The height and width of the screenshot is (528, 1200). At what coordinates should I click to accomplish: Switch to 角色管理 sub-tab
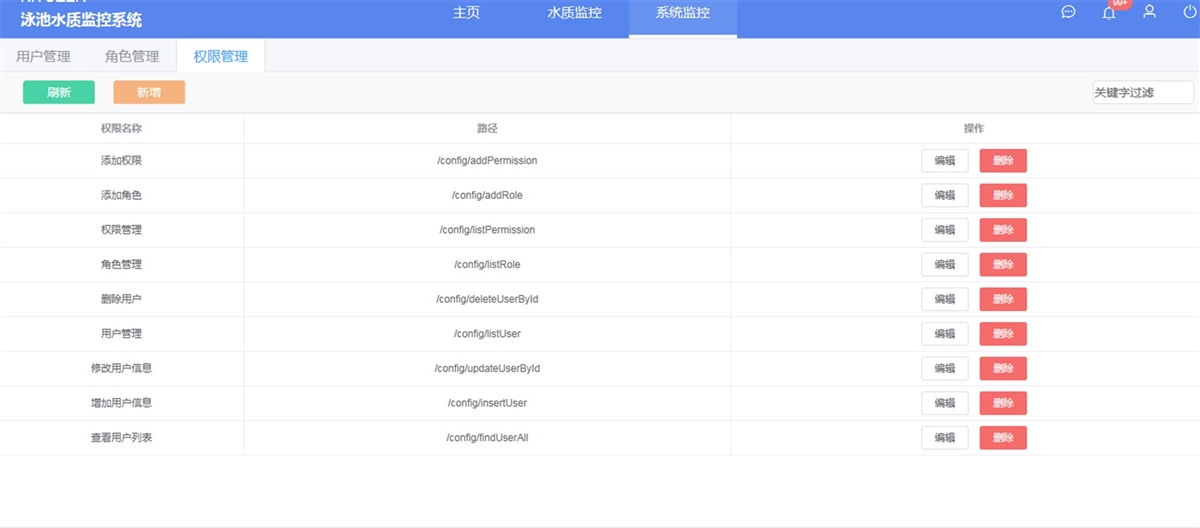pyautogui.click(x=132, y=56)
